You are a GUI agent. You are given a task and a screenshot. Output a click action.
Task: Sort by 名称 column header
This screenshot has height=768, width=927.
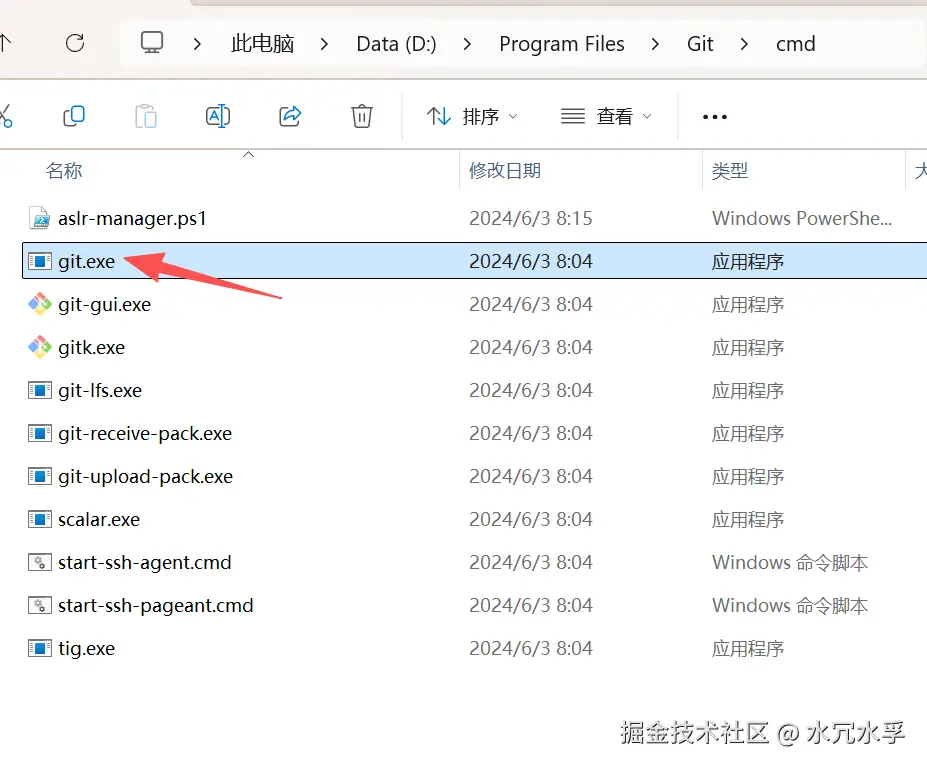tap(64, 171)
